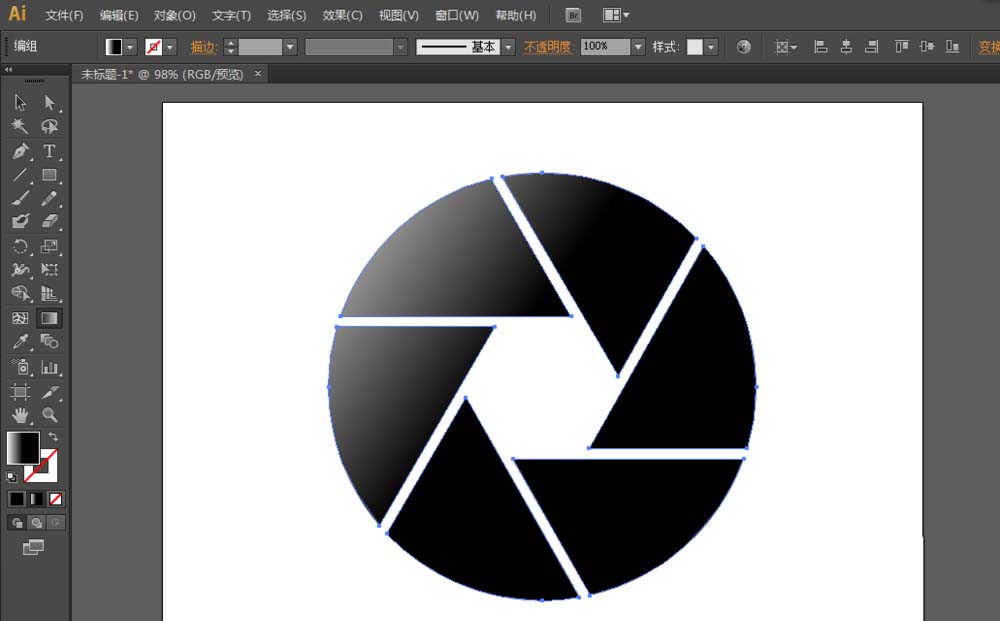Click the 描边 link to open Stroke panel
This screenshot has width=1000, height=621.
coord(205,46)
